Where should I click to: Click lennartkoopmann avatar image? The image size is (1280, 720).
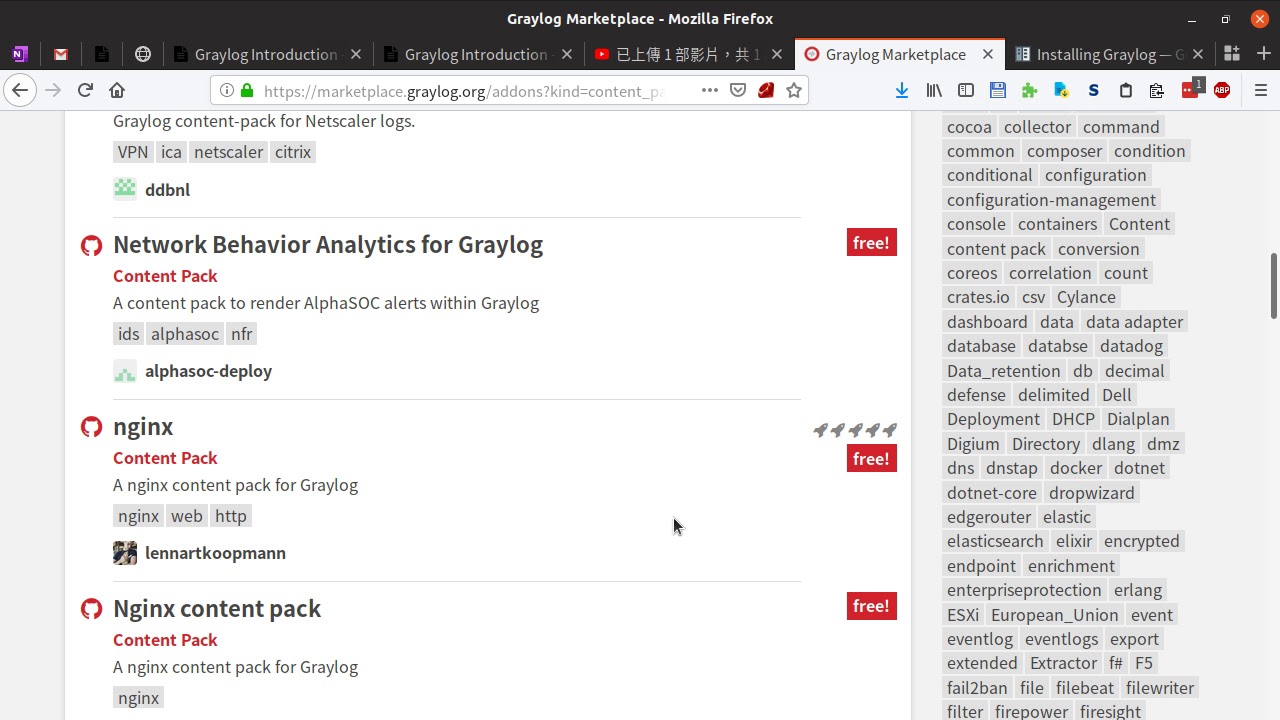[125, 553]
